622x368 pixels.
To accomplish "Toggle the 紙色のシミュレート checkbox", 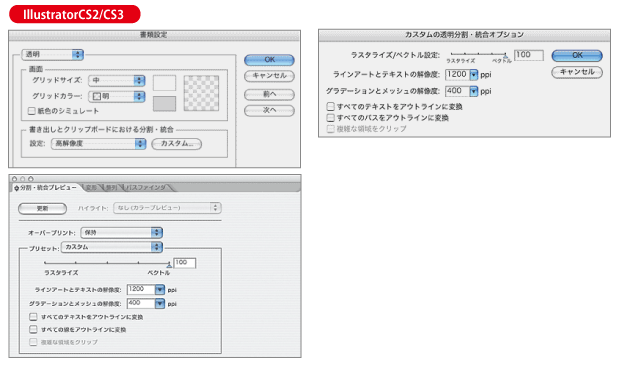I will coord(32,111).
